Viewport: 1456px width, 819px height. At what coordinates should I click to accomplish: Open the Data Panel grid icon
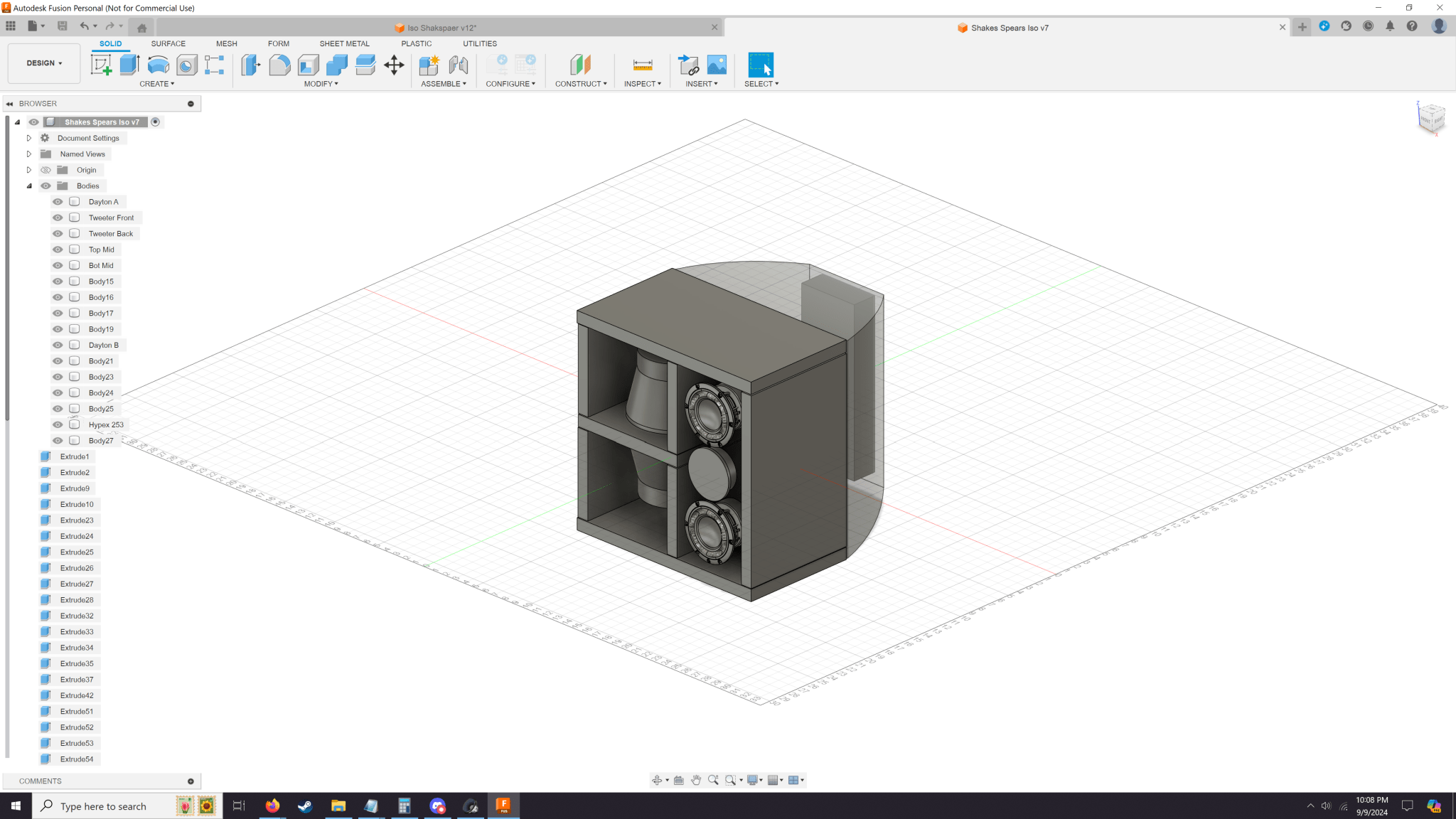pos(11,26)
